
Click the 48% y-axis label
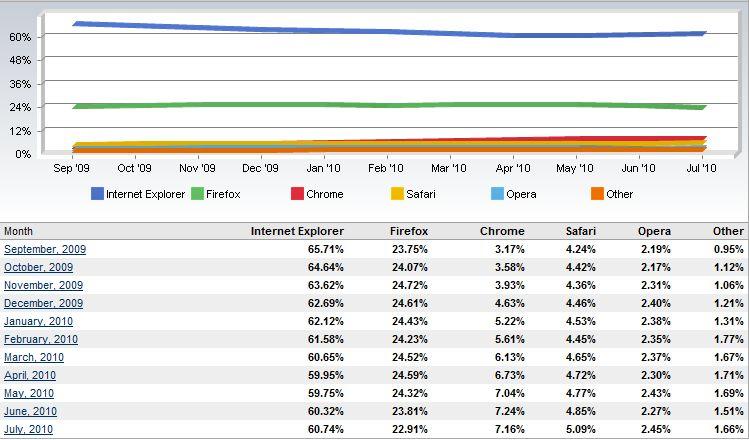(x=20, y=61)
